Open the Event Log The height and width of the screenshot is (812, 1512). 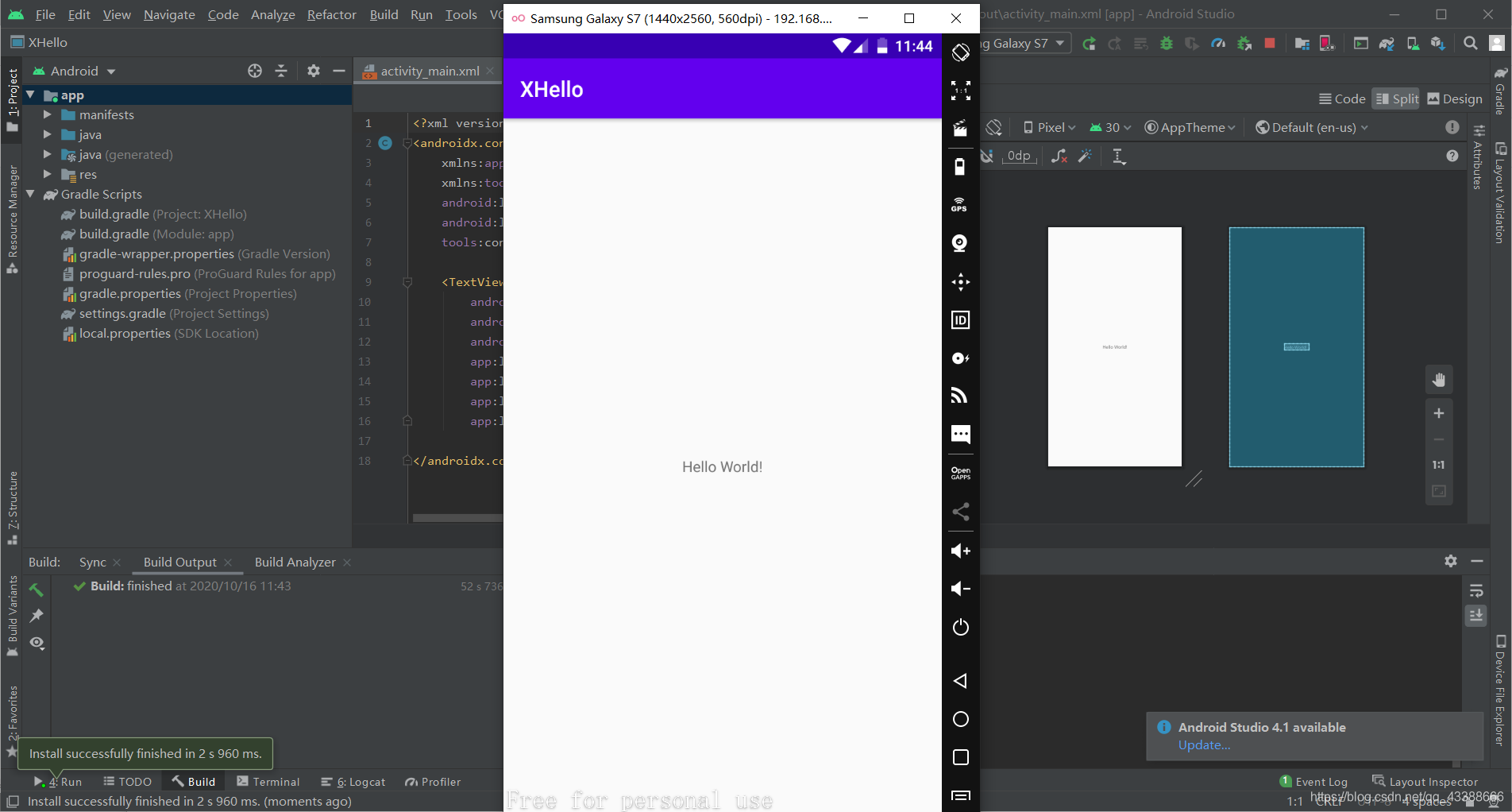pyautogui.click(x=1314, y=782)
